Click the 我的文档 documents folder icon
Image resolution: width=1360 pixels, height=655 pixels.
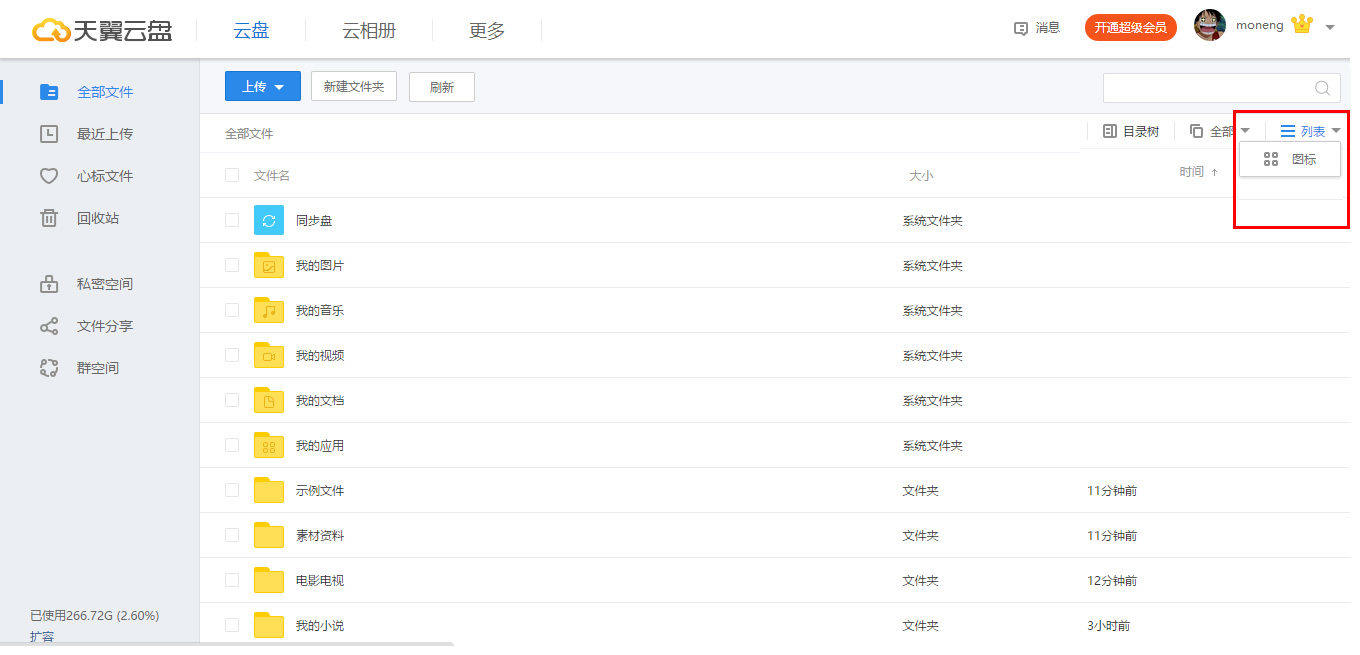coord(268,400)
